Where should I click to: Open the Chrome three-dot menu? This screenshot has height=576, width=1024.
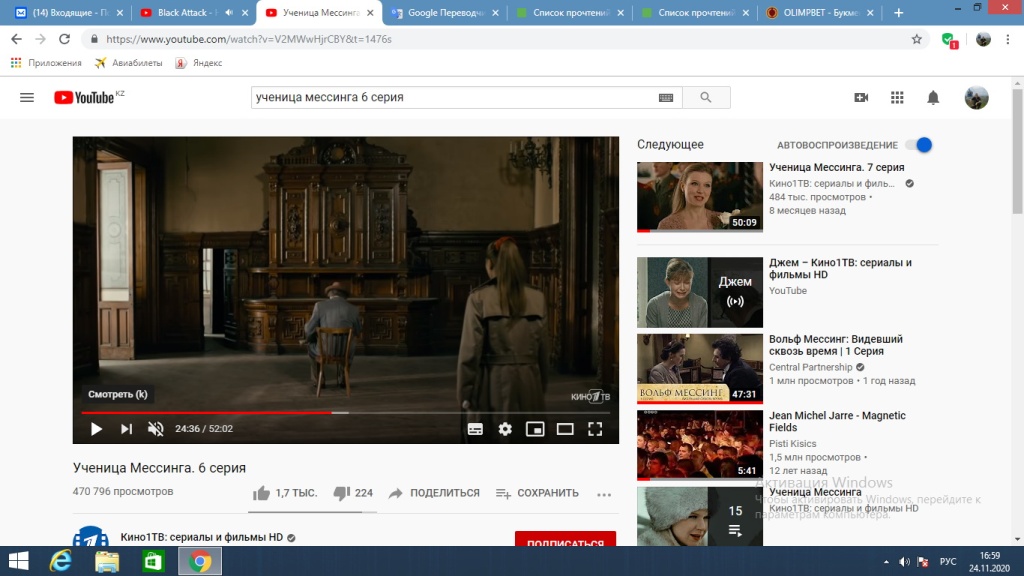pos(1008,39)
